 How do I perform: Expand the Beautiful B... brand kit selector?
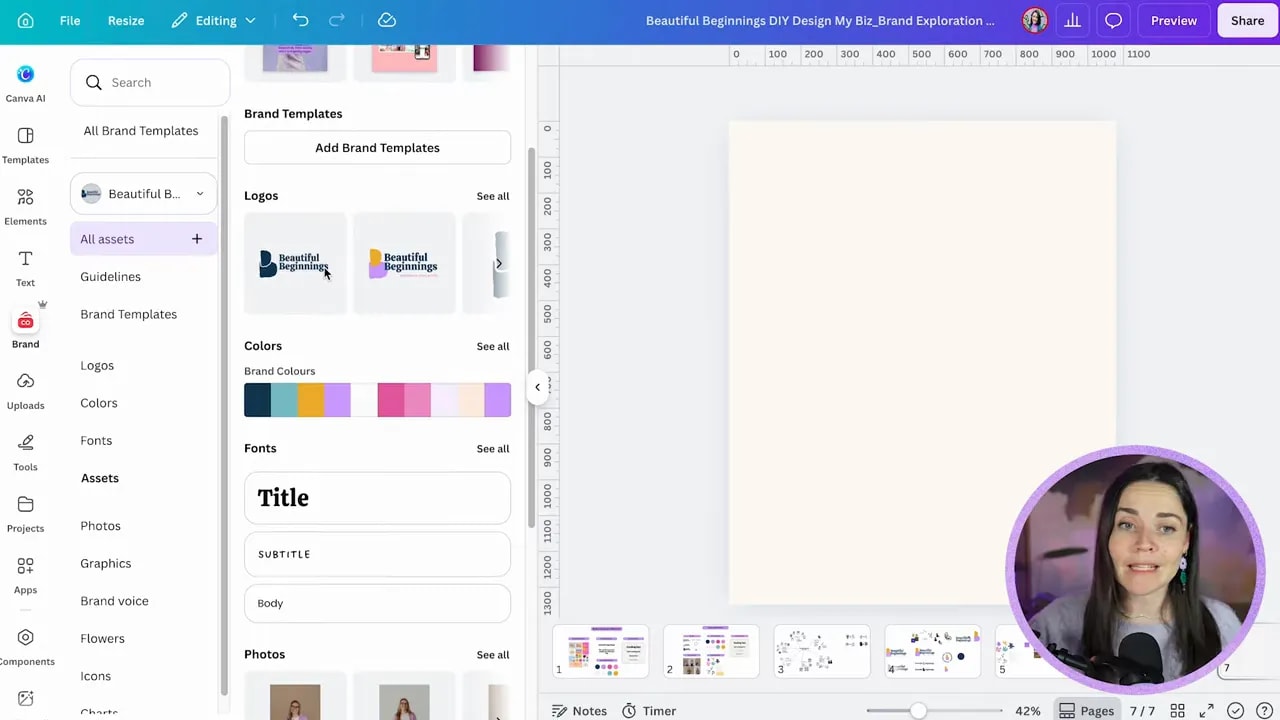coord(143,194)
